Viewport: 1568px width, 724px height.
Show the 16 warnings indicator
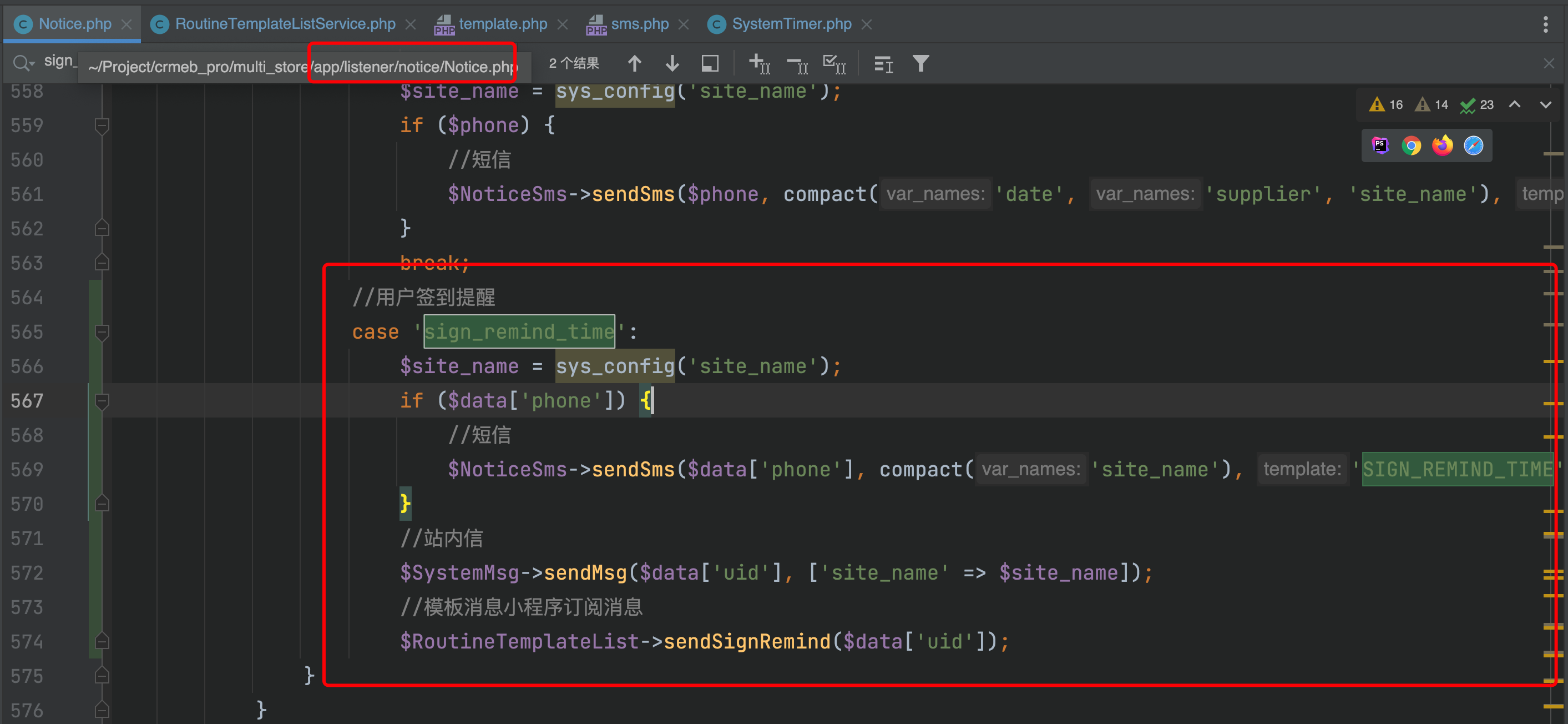(1385, 105)
